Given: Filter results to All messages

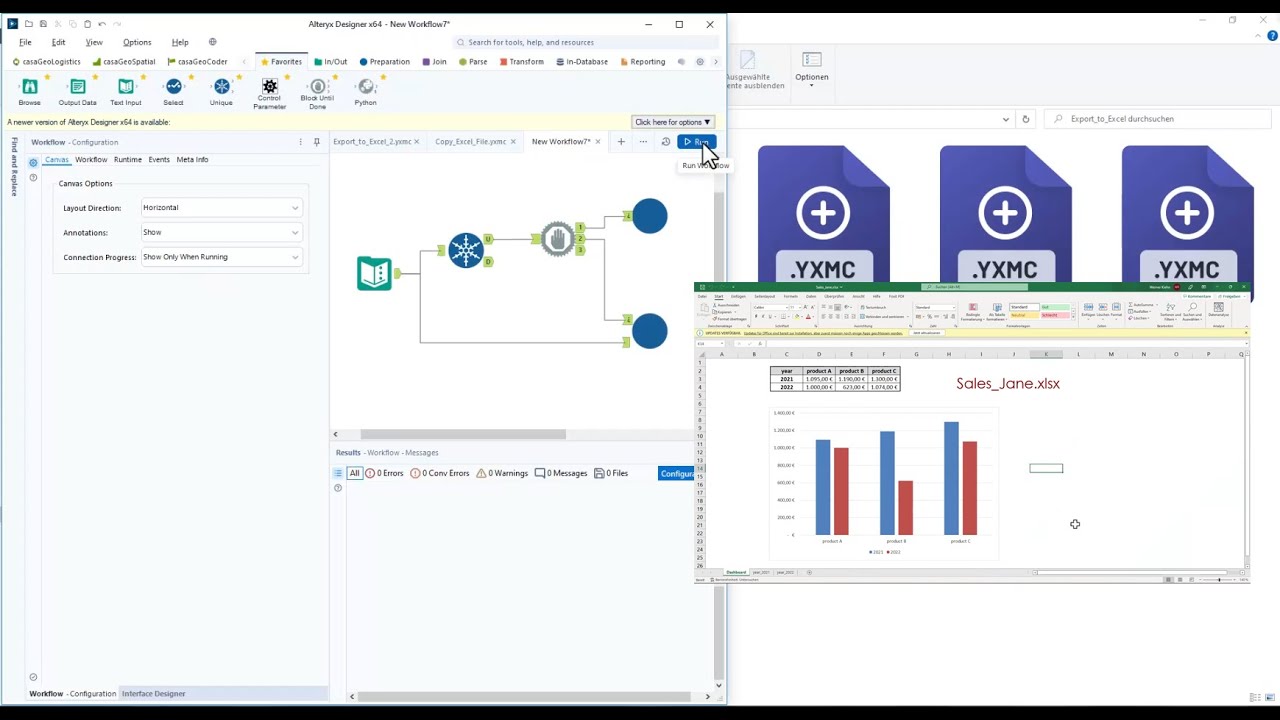Looking at the screenshot, I should pos(354,473).
